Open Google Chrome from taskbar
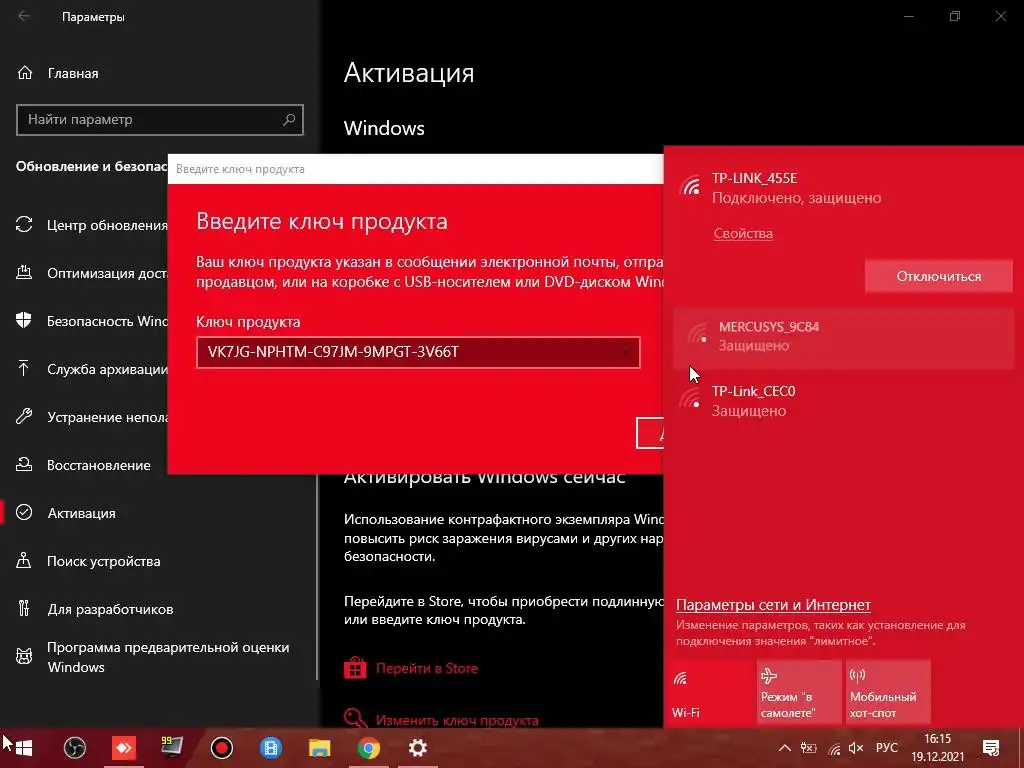Image resolution: width=1024 pixels, height=768 pixels. tap(368, 748)
